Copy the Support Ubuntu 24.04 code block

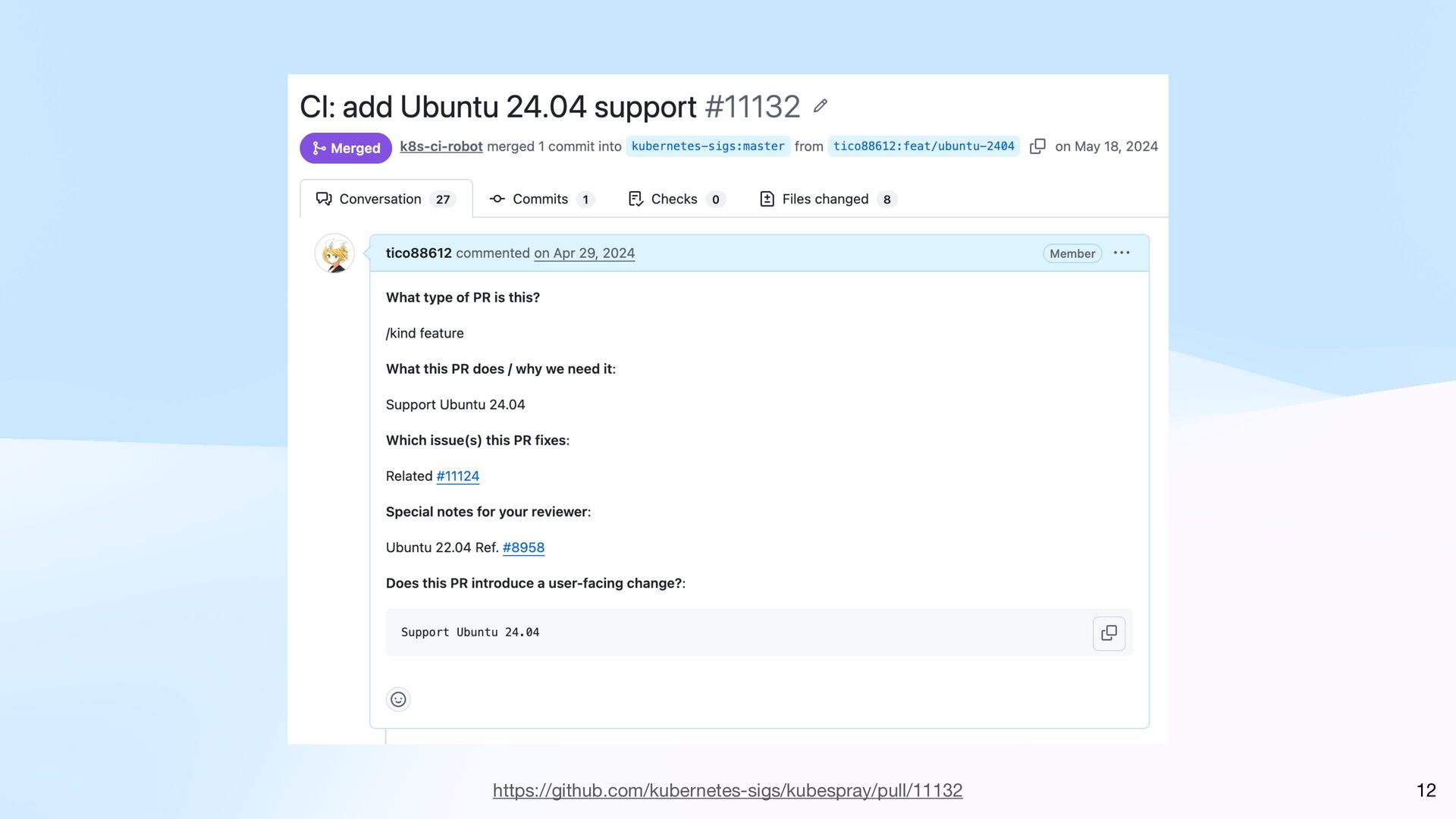click(1109, 633)
